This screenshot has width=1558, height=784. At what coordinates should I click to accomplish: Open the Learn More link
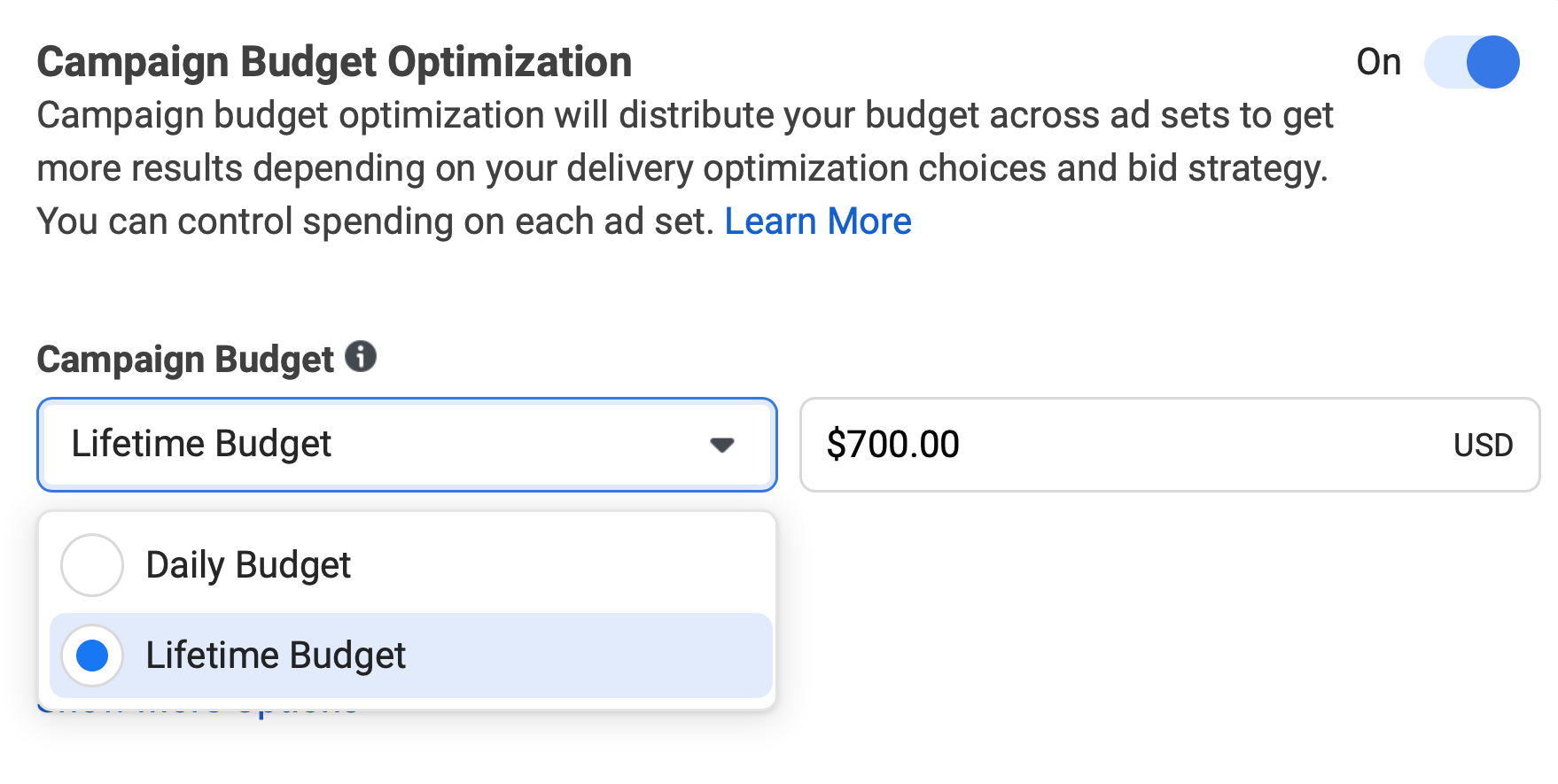[x=817, y=221]
